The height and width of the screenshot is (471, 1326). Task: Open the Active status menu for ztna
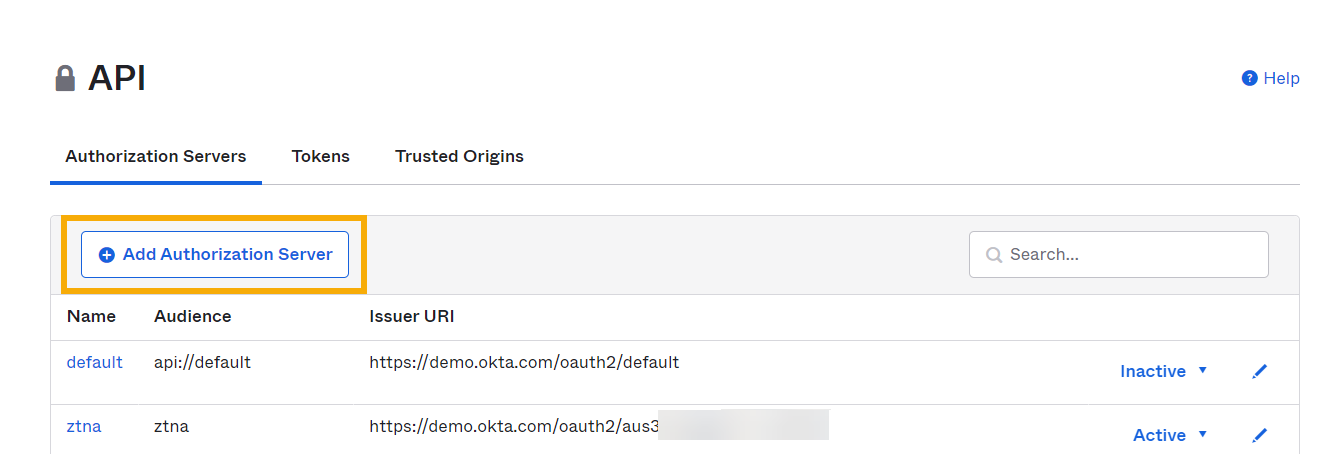click(1159, 435)
